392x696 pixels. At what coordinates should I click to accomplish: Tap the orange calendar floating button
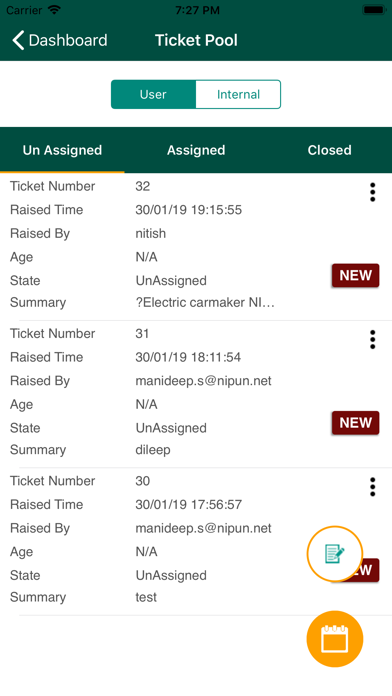point(335,639)
